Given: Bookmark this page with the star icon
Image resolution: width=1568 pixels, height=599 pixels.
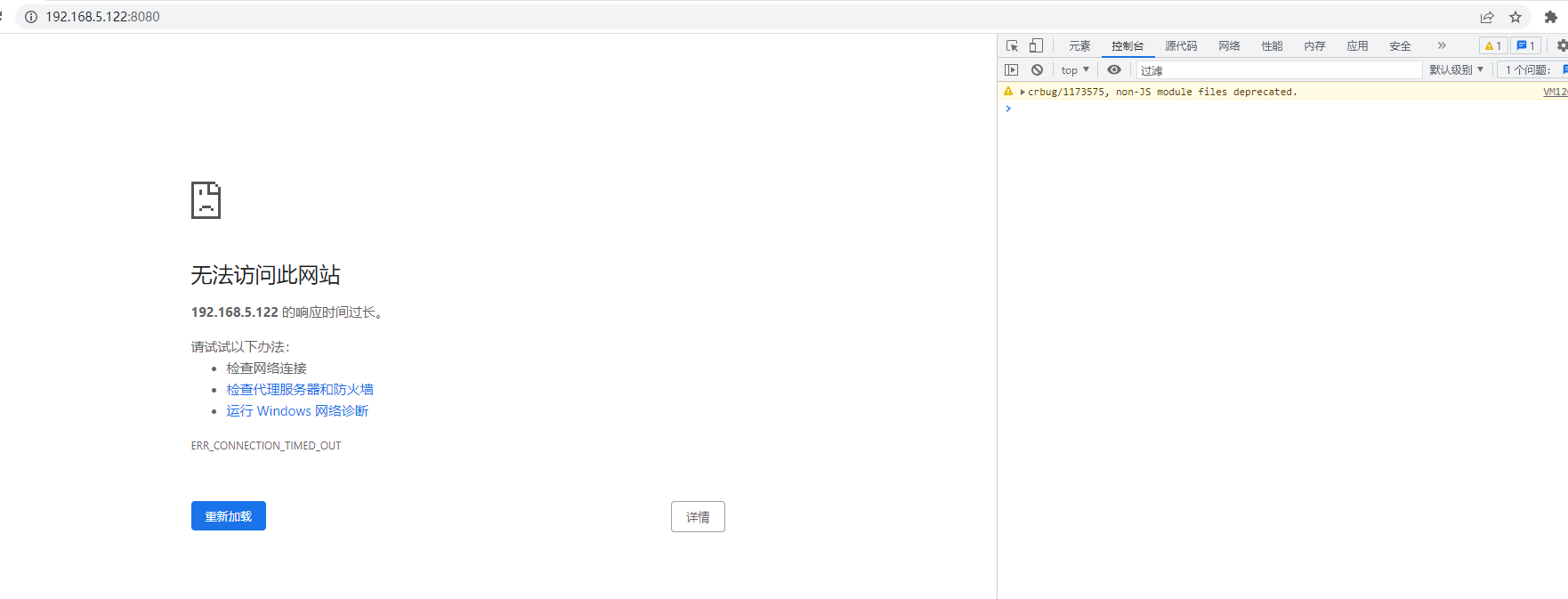Looking at the screenshot, I should 1515,17.
